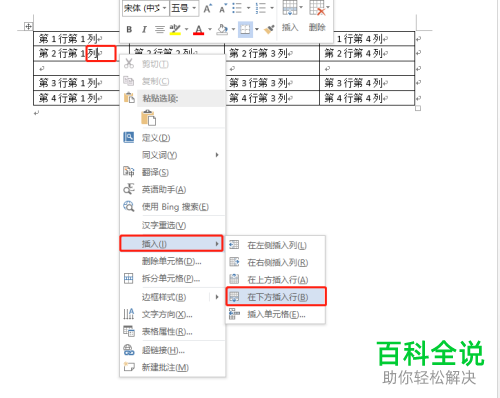Click table cell 第4行第1列
500x398 pixels.
[77, 98]
